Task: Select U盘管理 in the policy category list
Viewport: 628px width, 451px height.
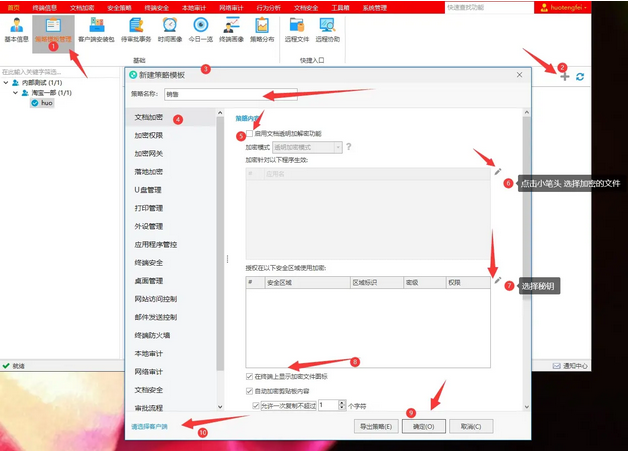Action: click(148, 190)
